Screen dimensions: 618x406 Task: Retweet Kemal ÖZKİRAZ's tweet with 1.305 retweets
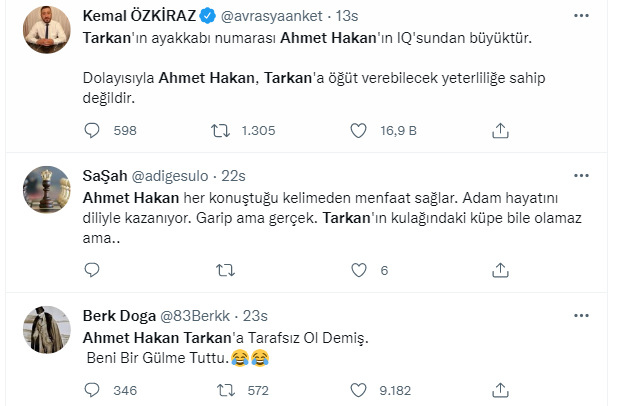pos(220,130)
